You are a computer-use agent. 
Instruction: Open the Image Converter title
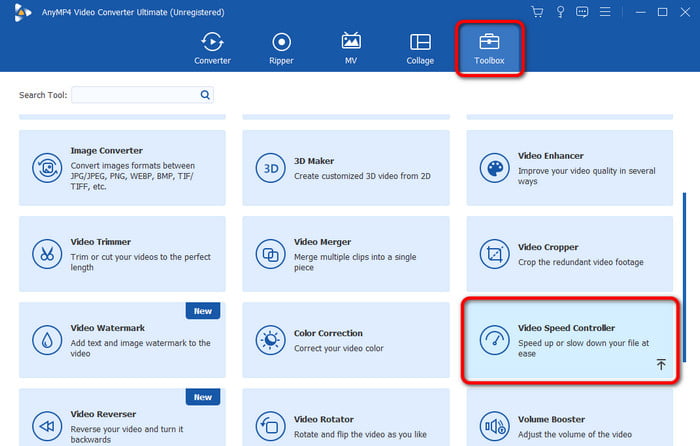pyautogui.click(x=106, y=150)
